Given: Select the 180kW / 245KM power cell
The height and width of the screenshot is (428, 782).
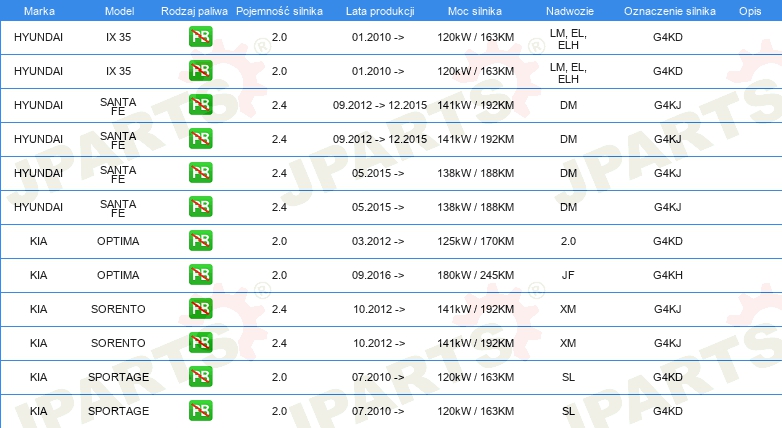Looking at the screenshot, I should pos(475,275).
